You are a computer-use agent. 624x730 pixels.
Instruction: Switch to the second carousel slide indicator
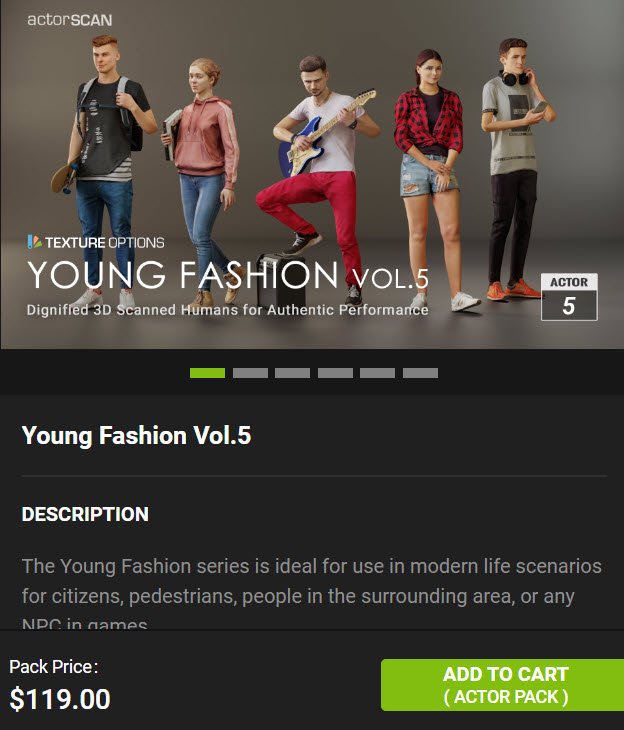tap(250, 373)
